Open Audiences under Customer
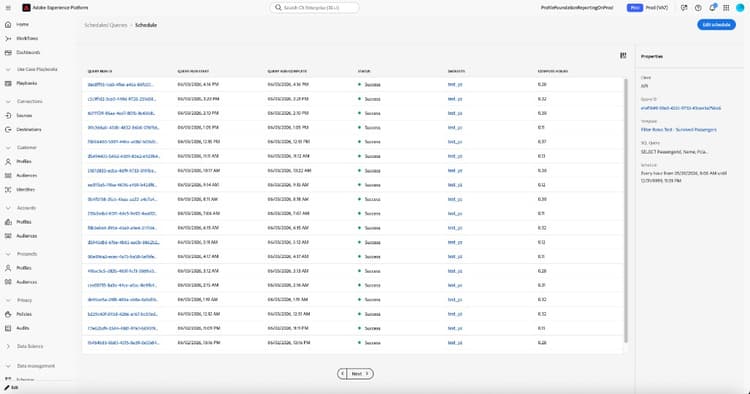The height and width of the screenshot is (394, 750). point(26,175)
